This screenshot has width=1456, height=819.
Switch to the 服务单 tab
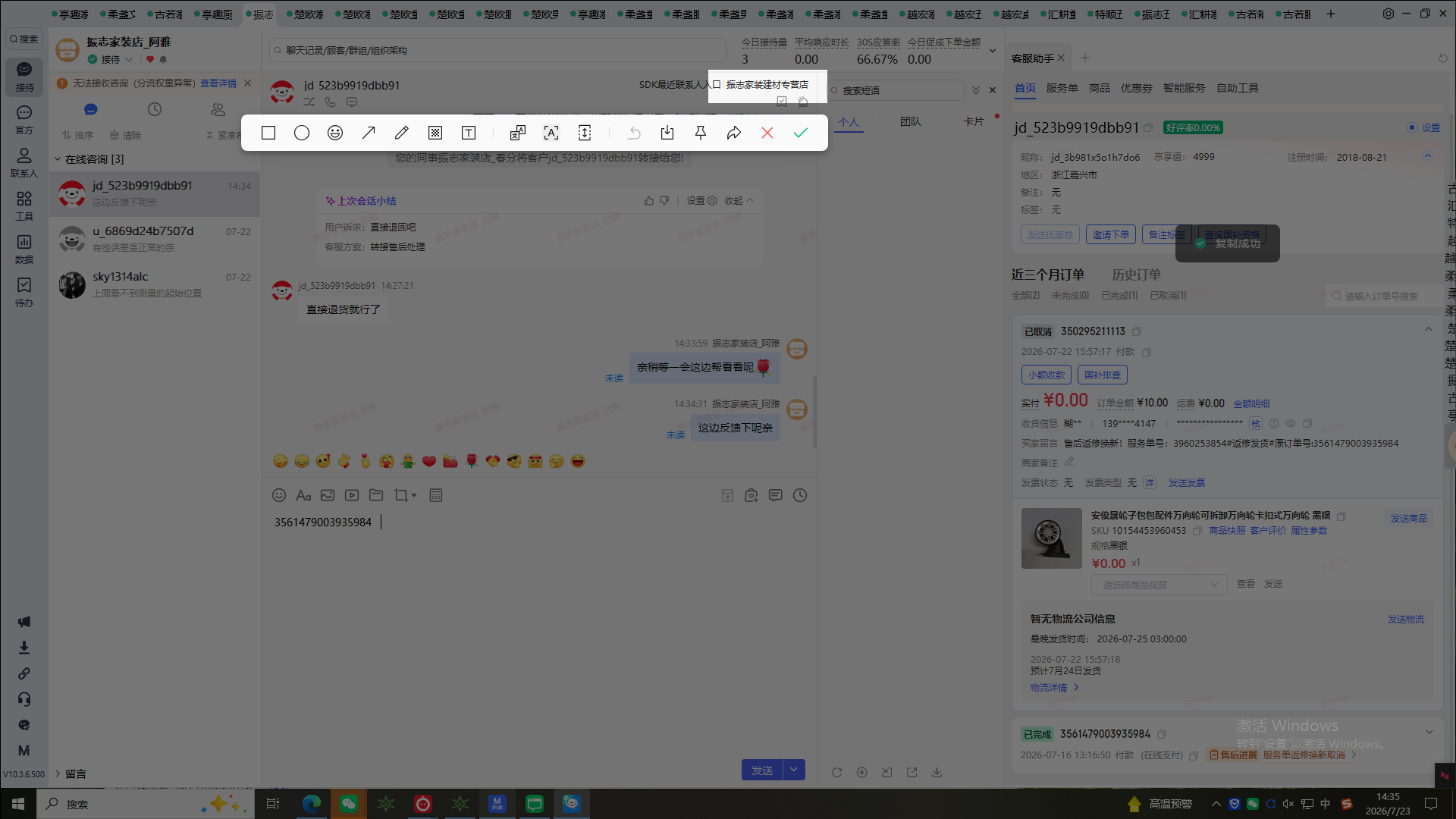point(1062,88)
